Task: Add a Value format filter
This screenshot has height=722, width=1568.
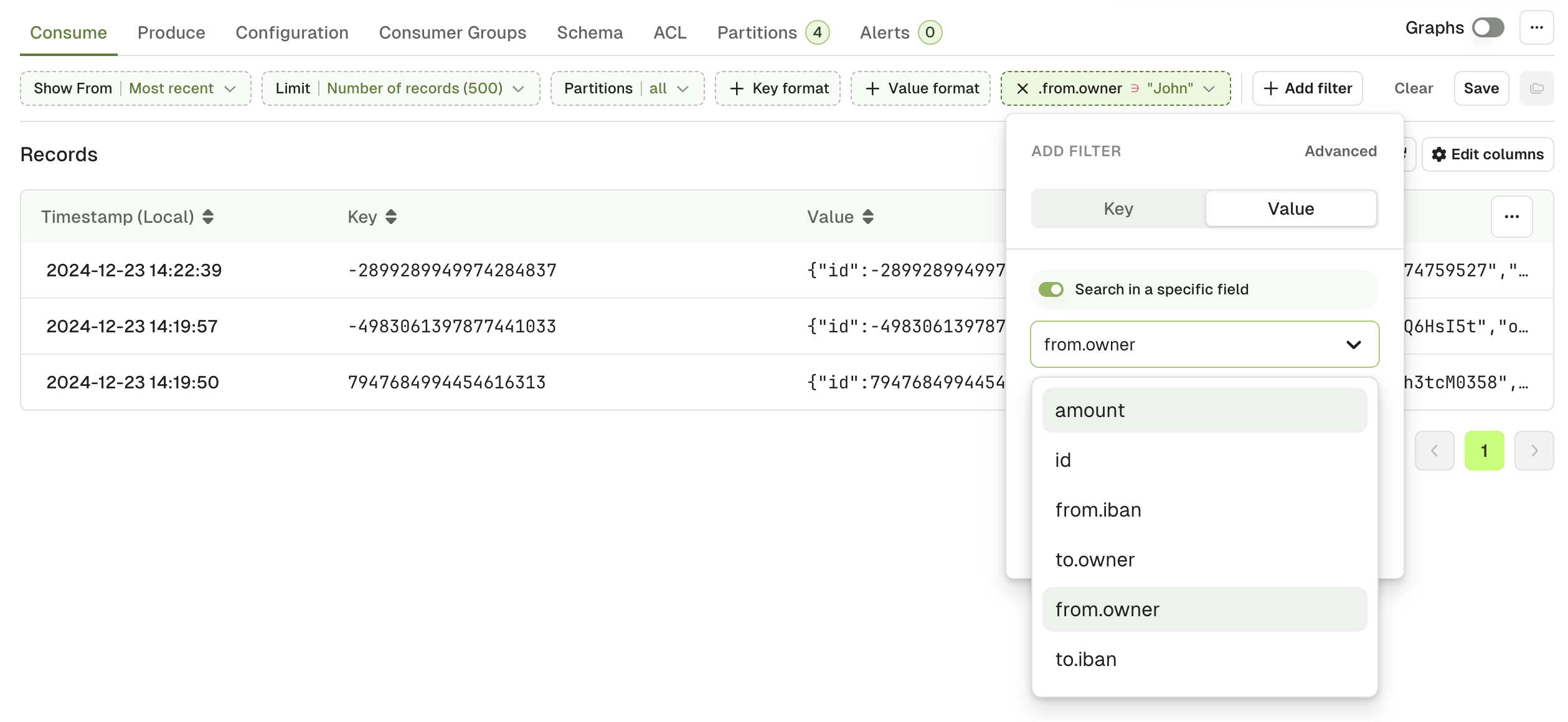Action: tap(920, 88)
